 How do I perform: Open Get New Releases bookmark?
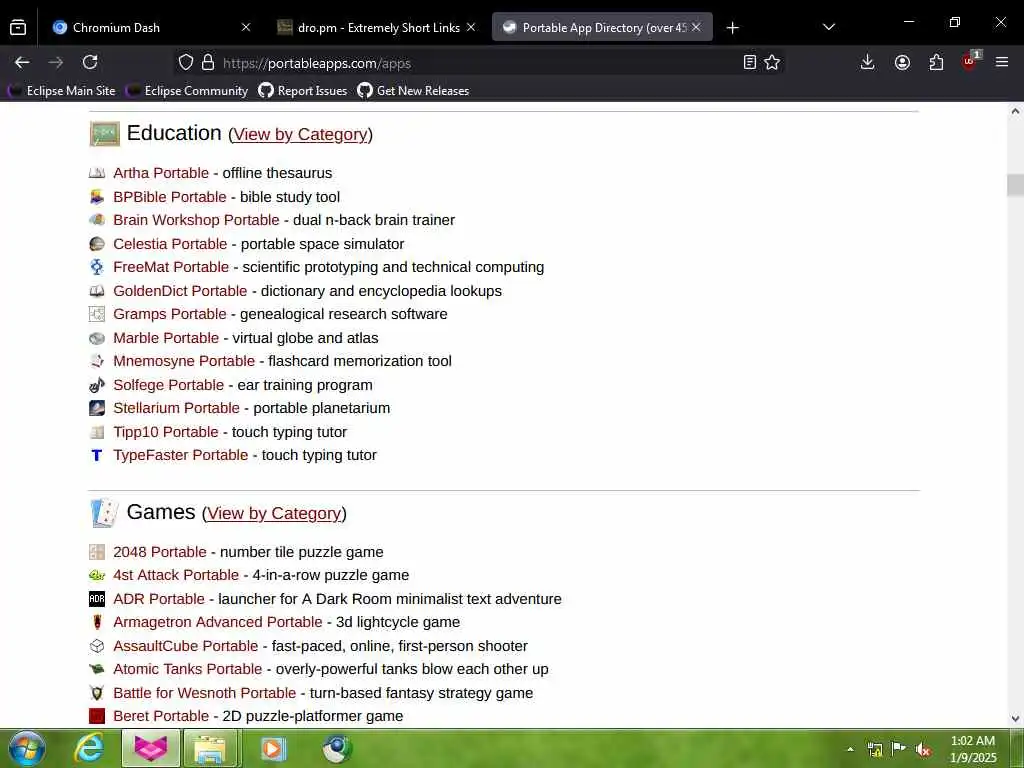413,91
